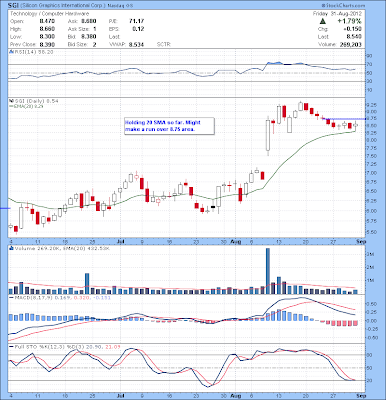Click the Volume value 269,203

coord(351,44)
